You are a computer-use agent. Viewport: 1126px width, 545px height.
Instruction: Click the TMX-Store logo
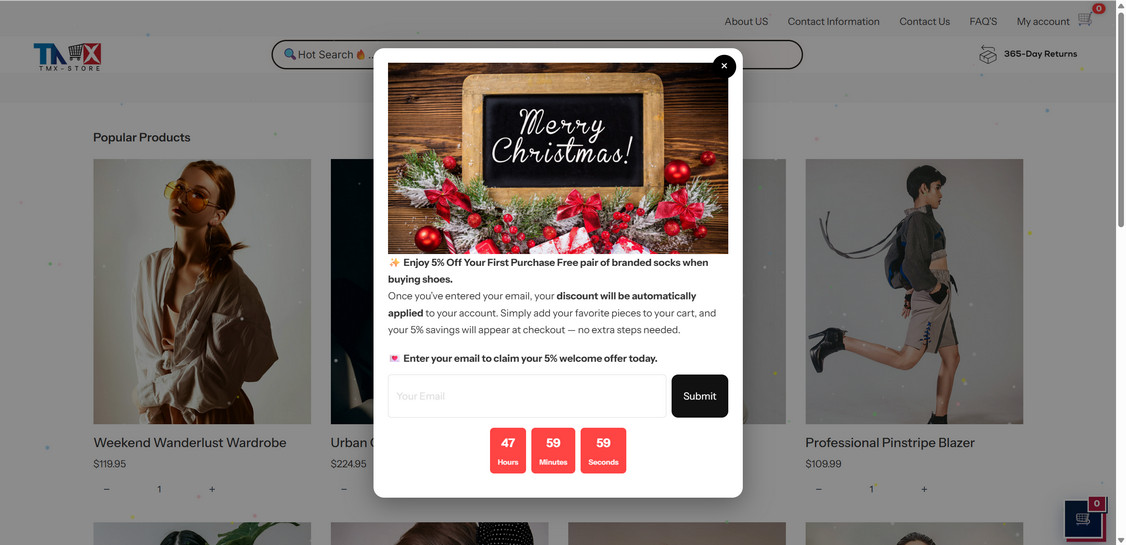[x=68, y=56]
